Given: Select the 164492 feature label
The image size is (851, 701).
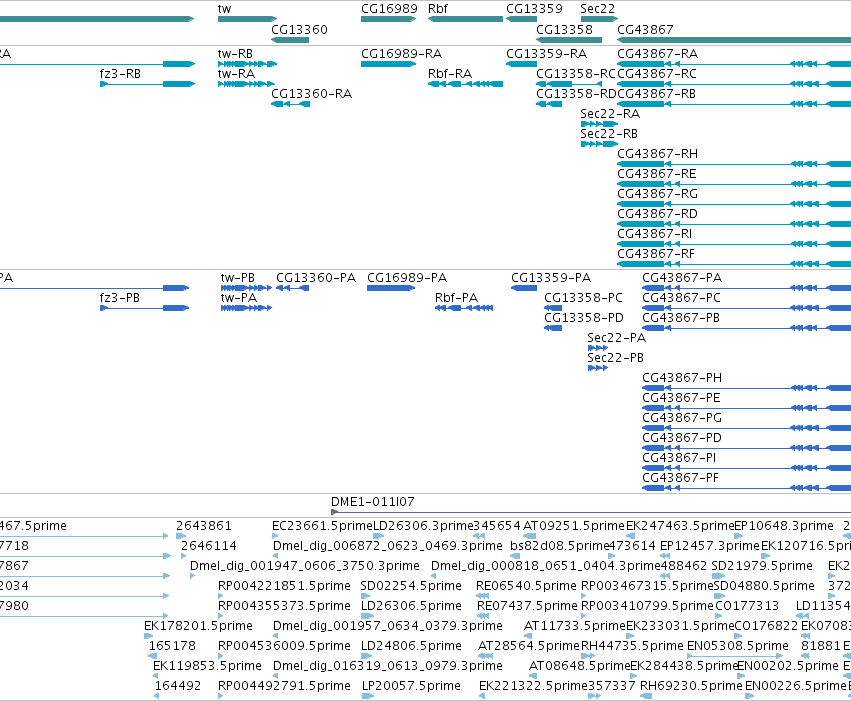Looking at the screenshot, I should tap(178, 686).
